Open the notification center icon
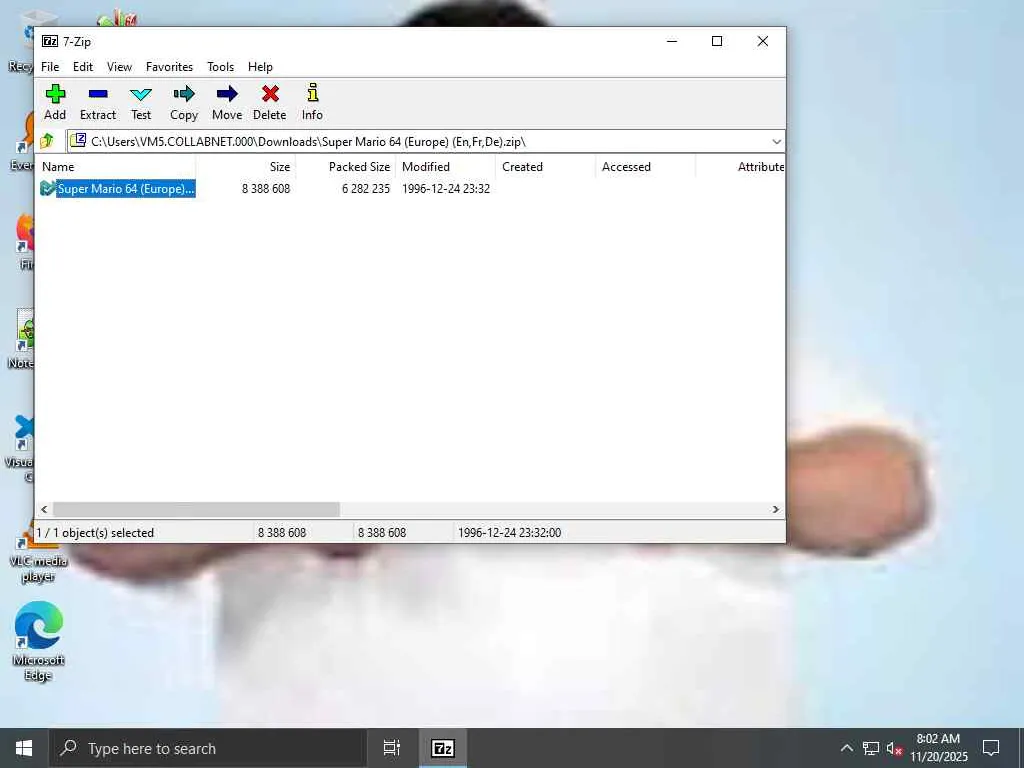 [991, 748]
